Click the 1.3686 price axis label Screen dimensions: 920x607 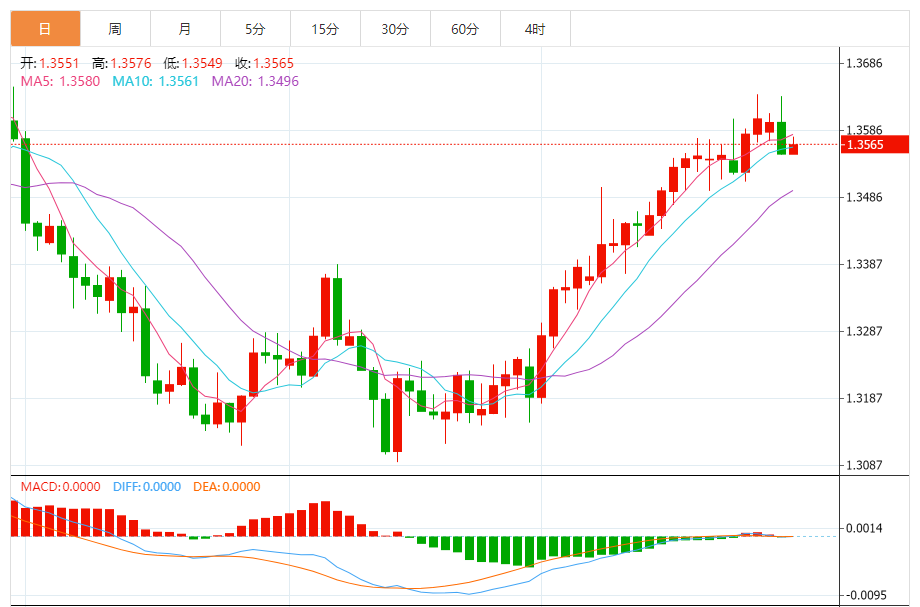[864, 63]
